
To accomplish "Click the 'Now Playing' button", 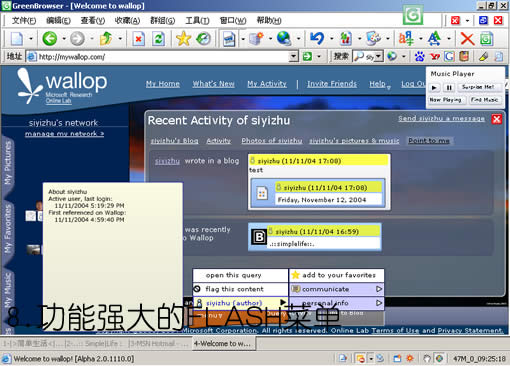I will point(445,100).
